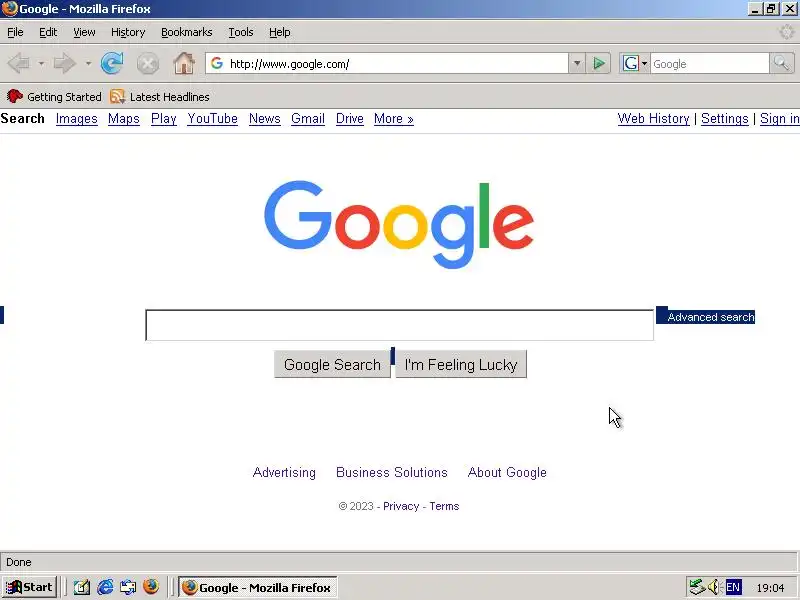Stop loading the page
The height and width of the screenshot is (600, 800).
pos(148,64)
